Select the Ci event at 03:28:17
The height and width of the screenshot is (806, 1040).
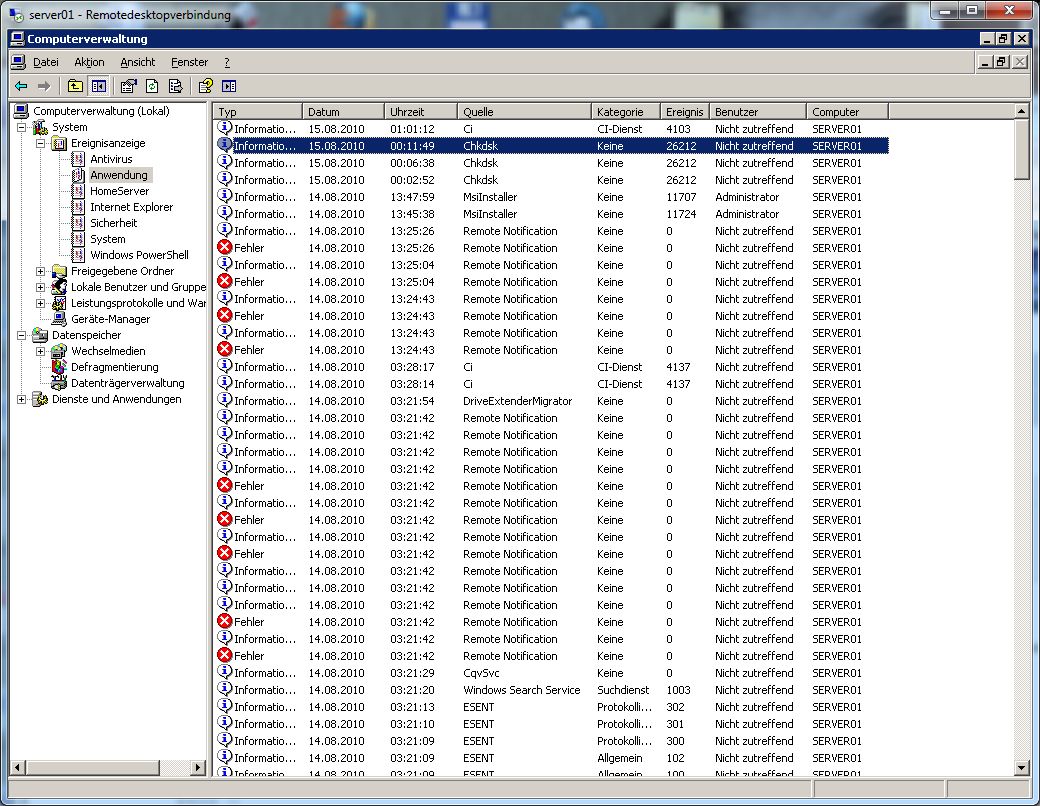[x=552, y=367]
